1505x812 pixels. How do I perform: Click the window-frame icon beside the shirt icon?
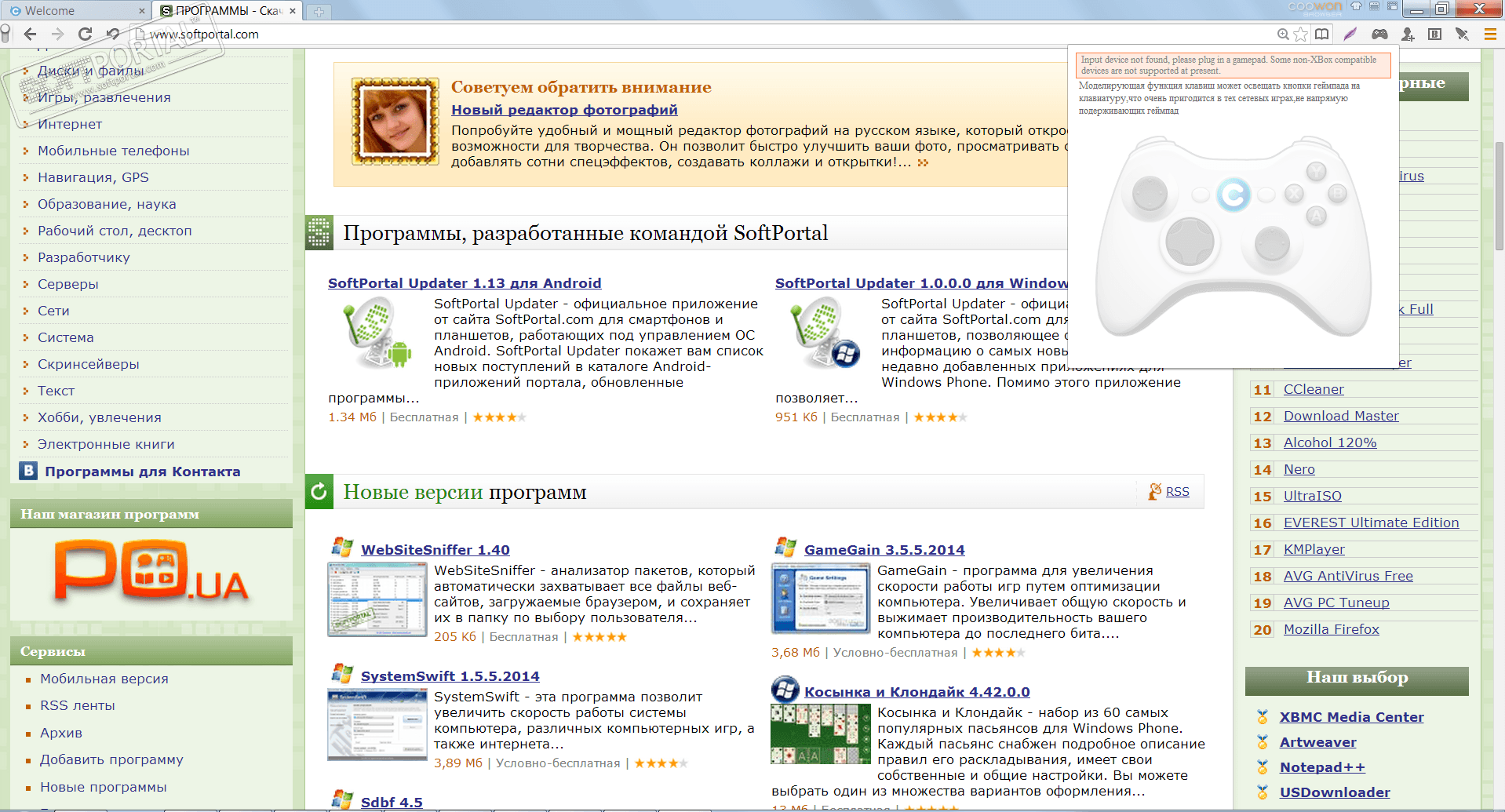pos(1374,7)
